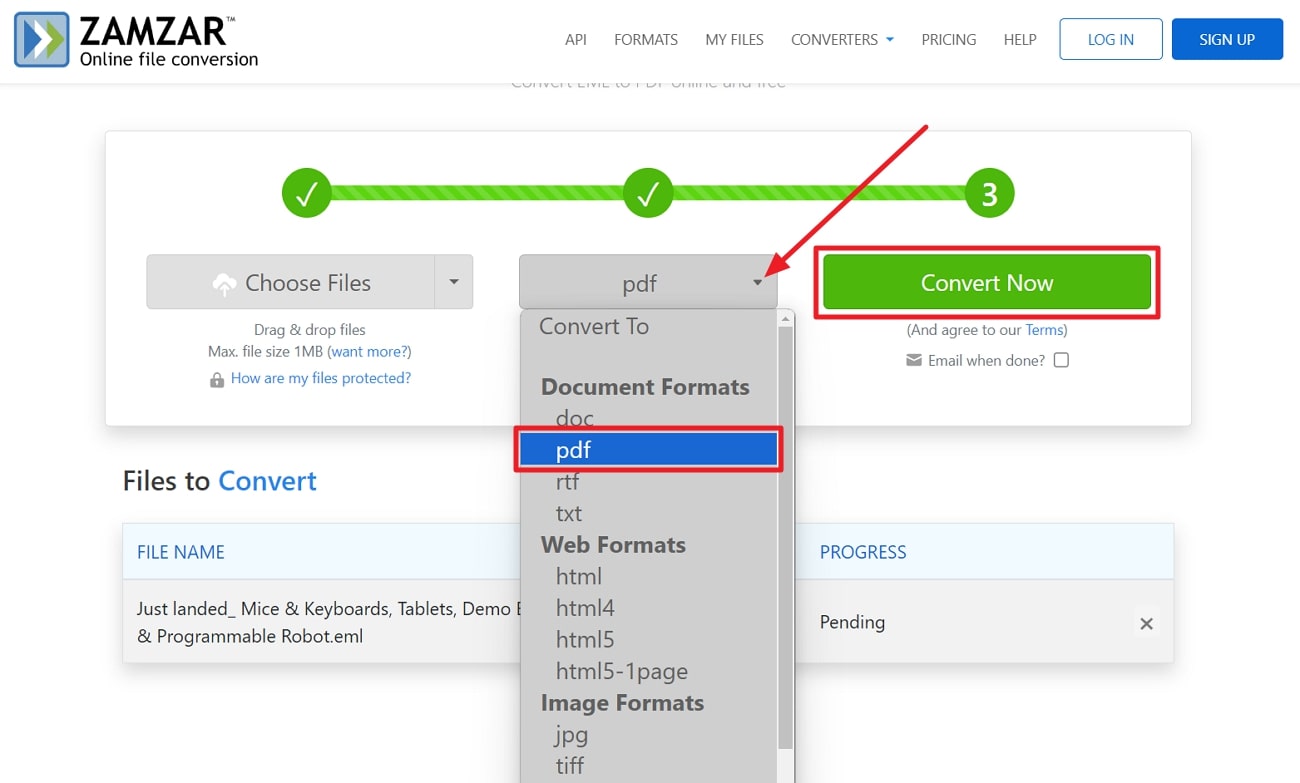Open How are my files protected? link

[x=321, y=378]
